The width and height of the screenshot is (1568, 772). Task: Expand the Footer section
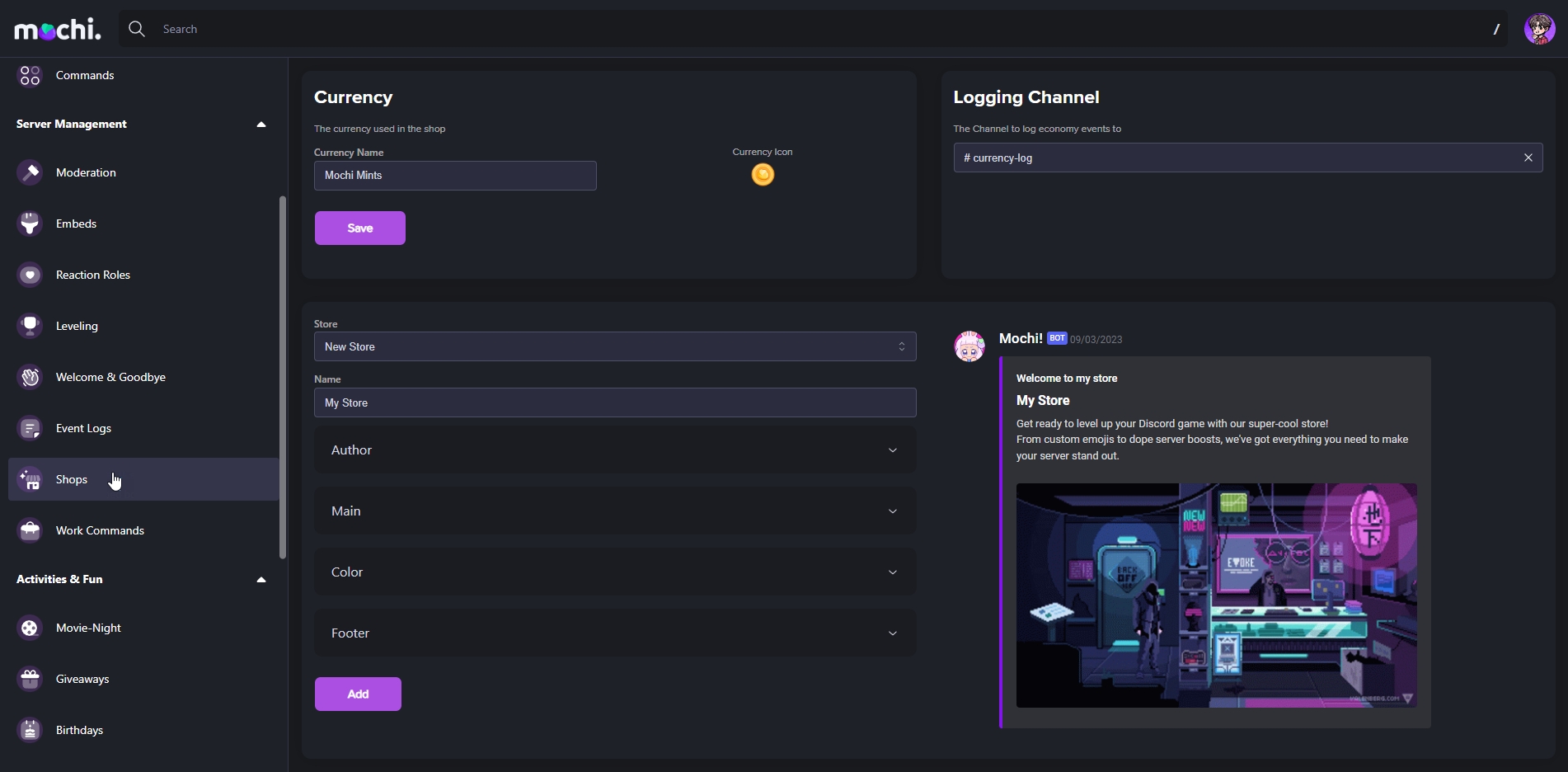(x=615, y=633)
